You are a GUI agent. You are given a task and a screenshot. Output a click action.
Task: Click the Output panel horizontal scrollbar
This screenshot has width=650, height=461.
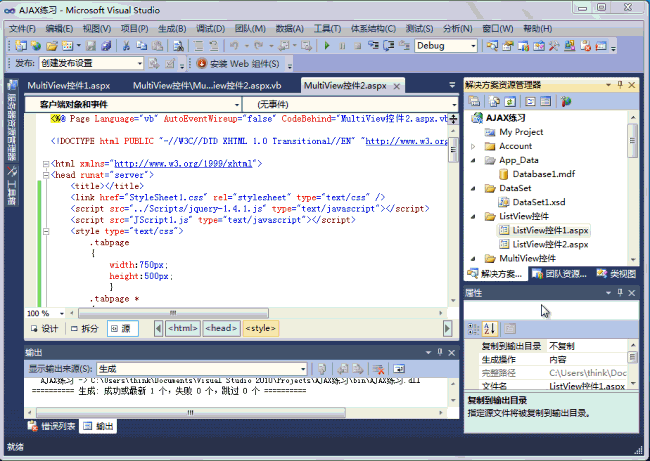(191, 412)
